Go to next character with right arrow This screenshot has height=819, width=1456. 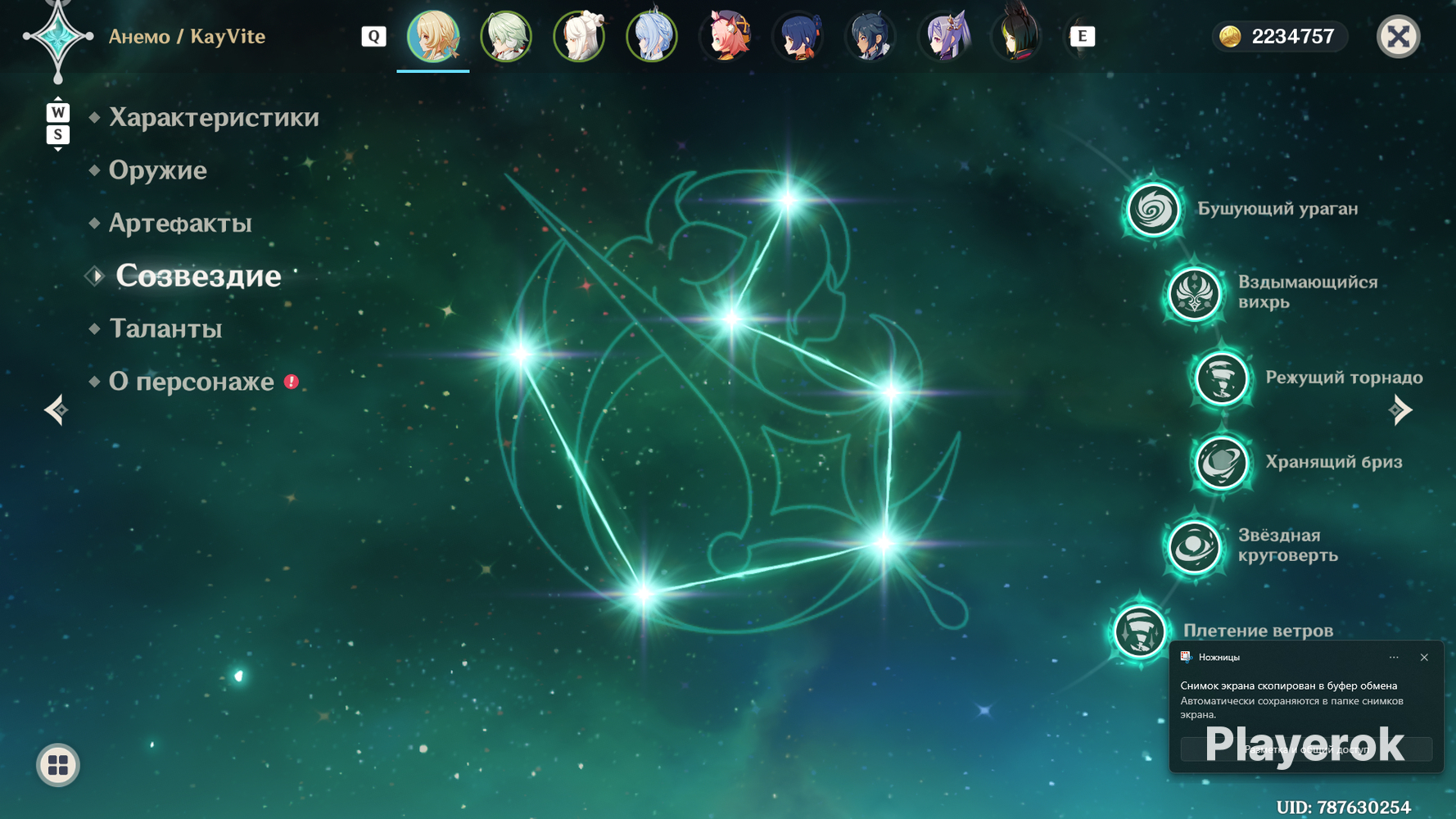(1400, 409)
